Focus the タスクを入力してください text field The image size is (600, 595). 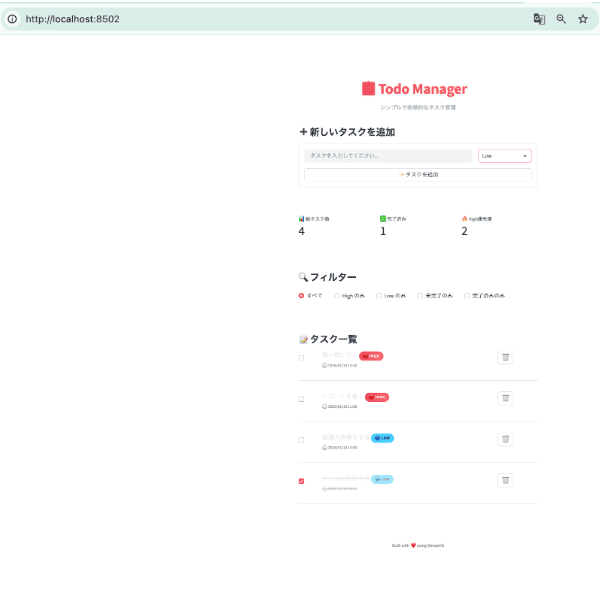pos(388,156)
